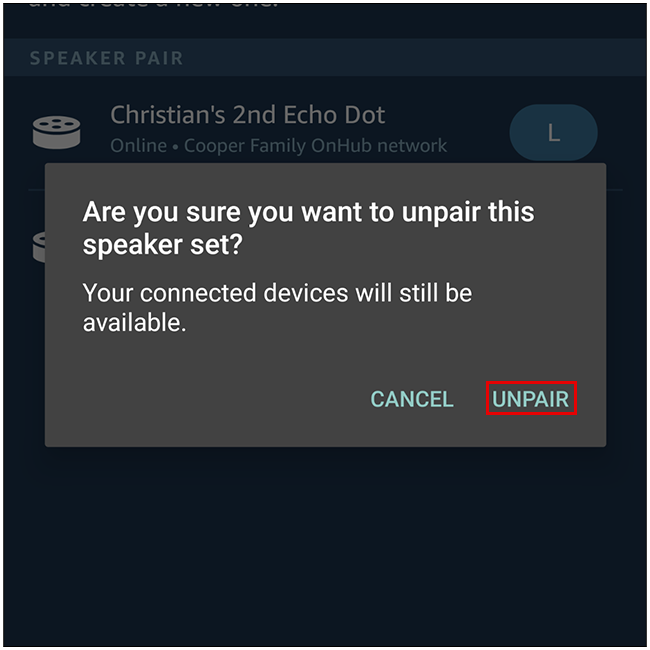The image size is (650, 650).
Task: Tap the 'available.' message line
Action: pyautogui.click(x=134, y=323)
